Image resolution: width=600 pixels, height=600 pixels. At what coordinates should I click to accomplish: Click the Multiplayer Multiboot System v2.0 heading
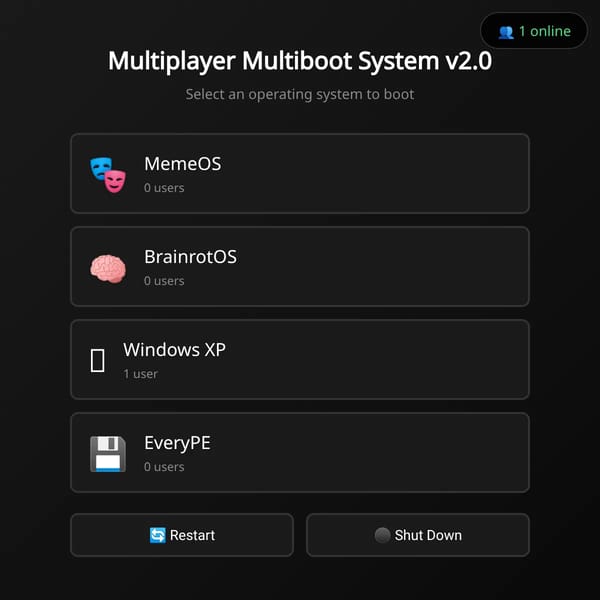click(x=300, y=61)
